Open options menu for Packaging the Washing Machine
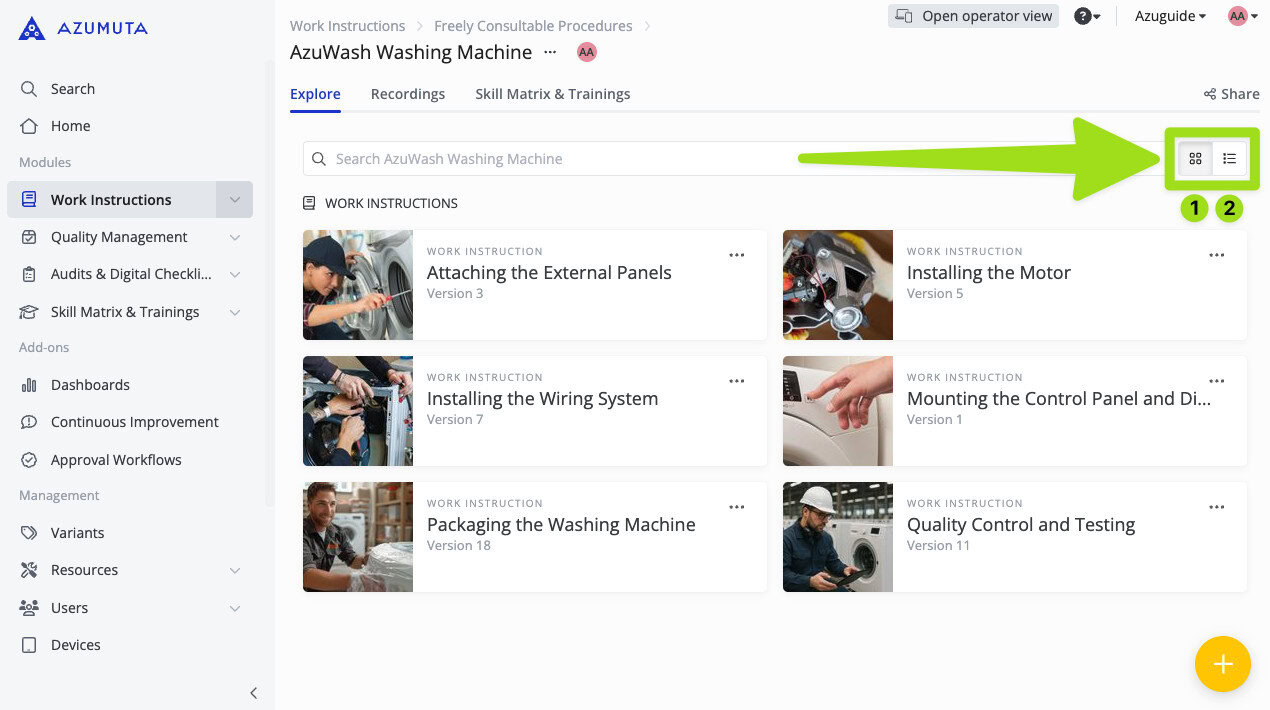 (x=736, y=507)
